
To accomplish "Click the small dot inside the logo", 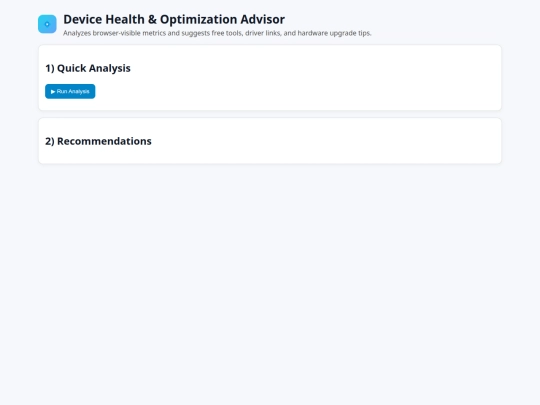I will (47, 24).
